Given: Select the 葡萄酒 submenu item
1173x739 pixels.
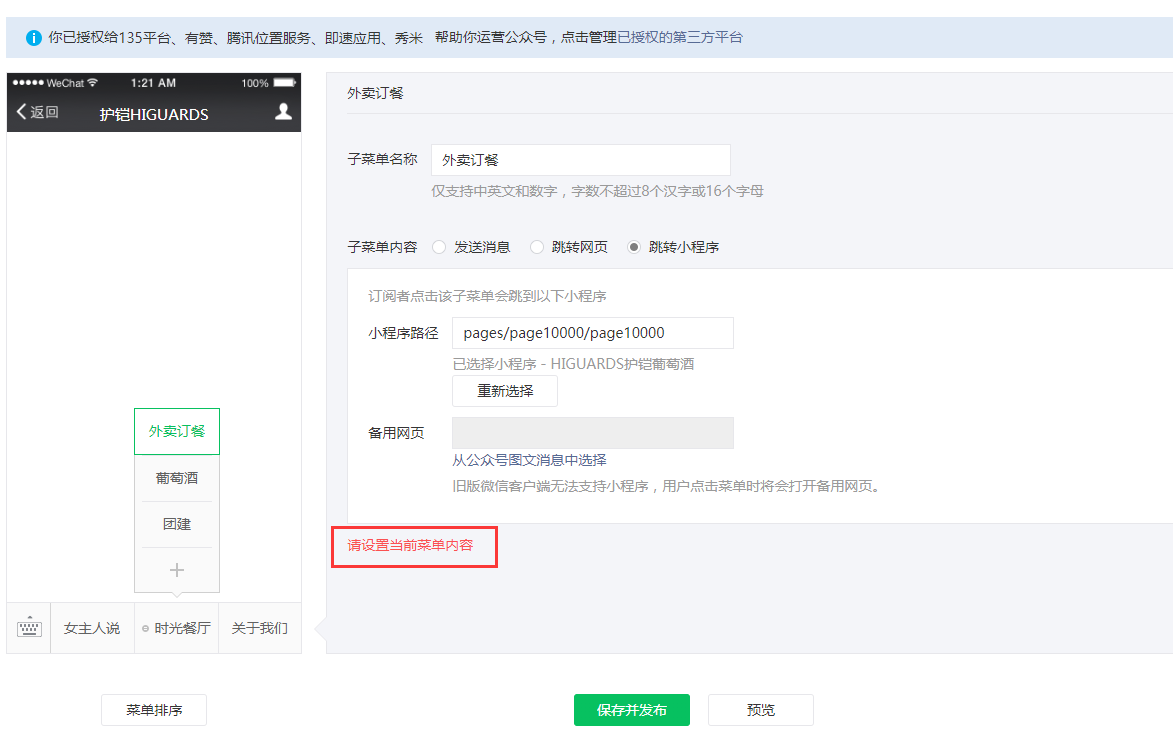Looking at the screenshot, I should pyautogui.click(x=177, y=478).
